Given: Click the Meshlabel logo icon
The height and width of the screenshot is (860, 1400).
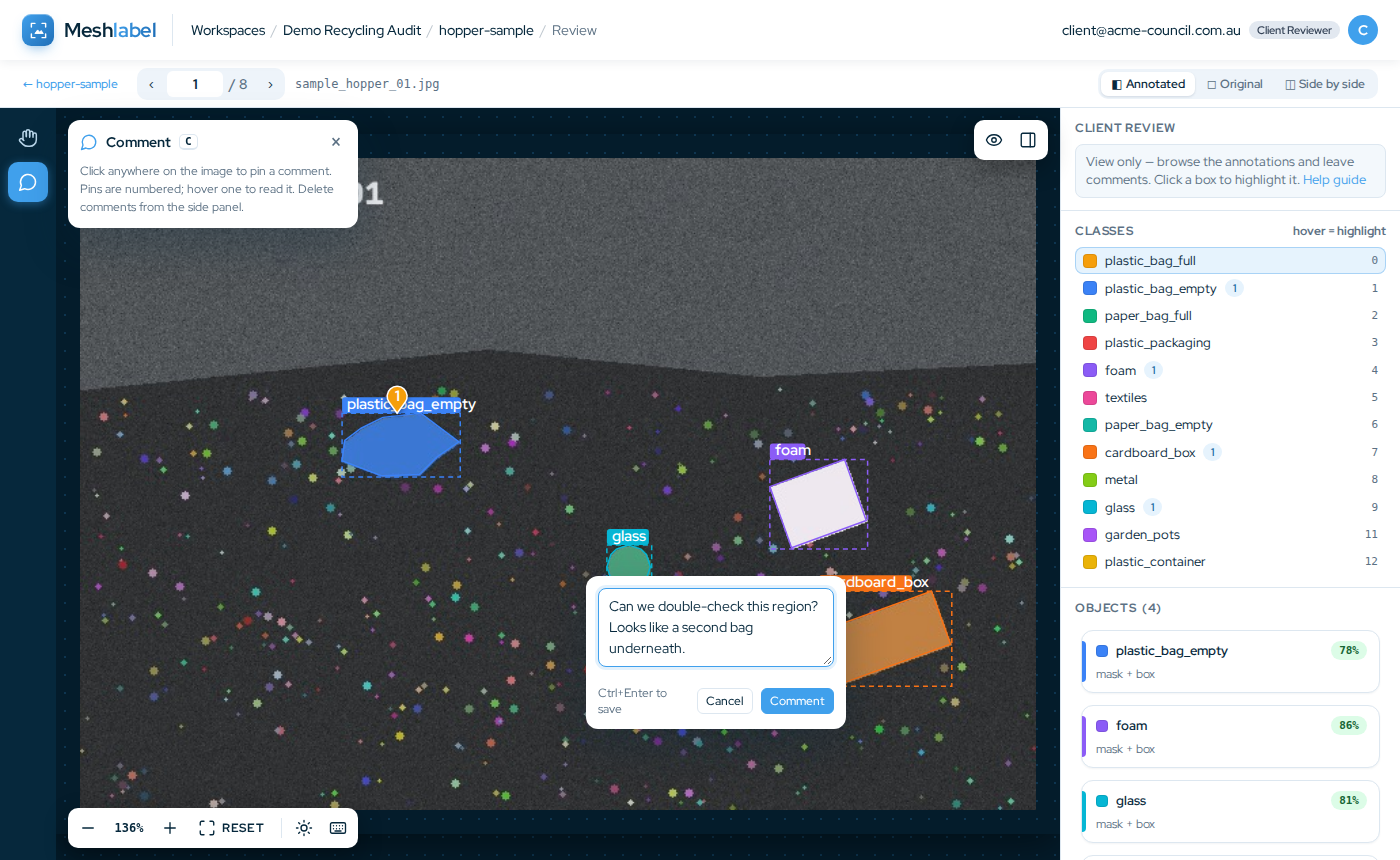Looking at the screenshot, I should click(38, 30).
